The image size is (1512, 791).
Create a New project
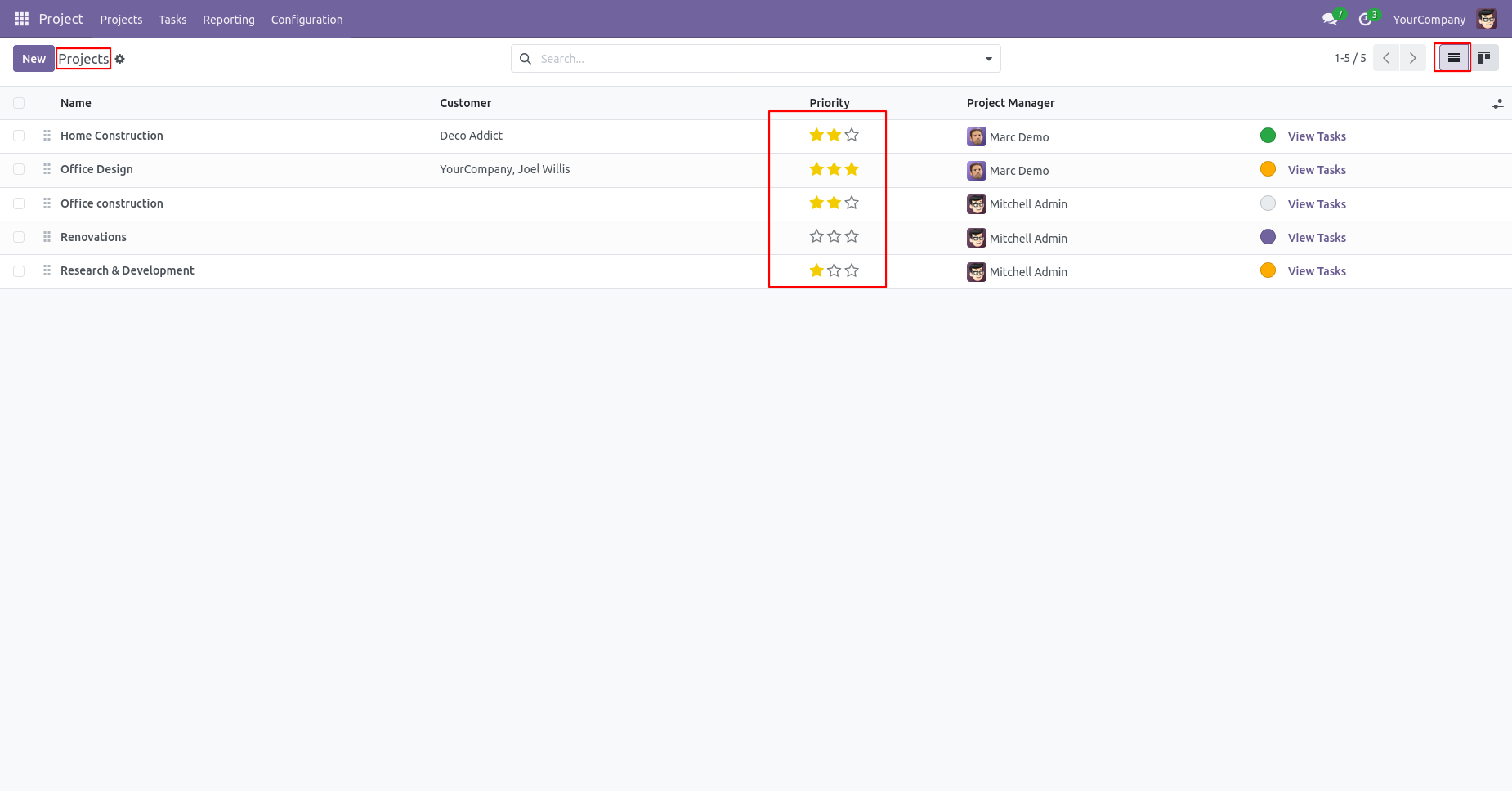point(34,59)
